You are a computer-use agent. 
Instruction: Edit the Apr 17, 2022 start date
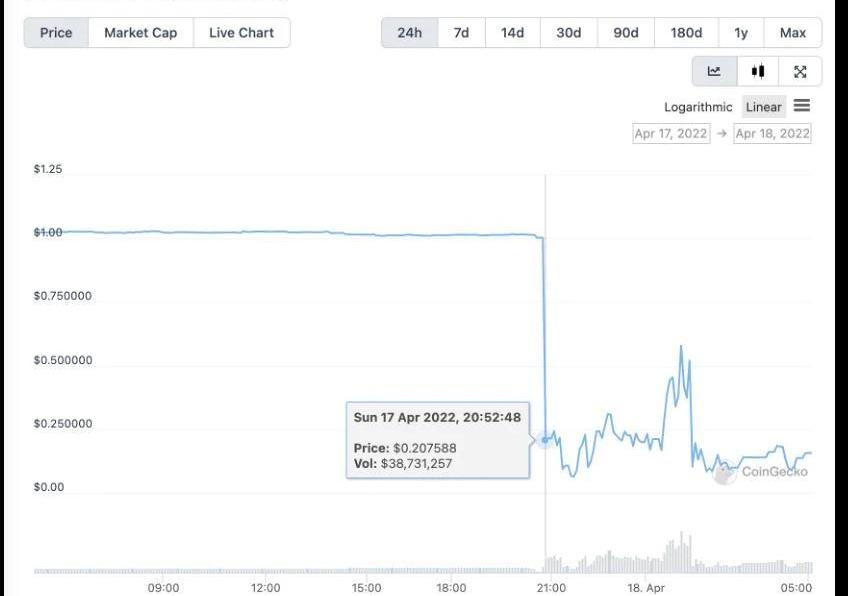click(x=671, y=133)
